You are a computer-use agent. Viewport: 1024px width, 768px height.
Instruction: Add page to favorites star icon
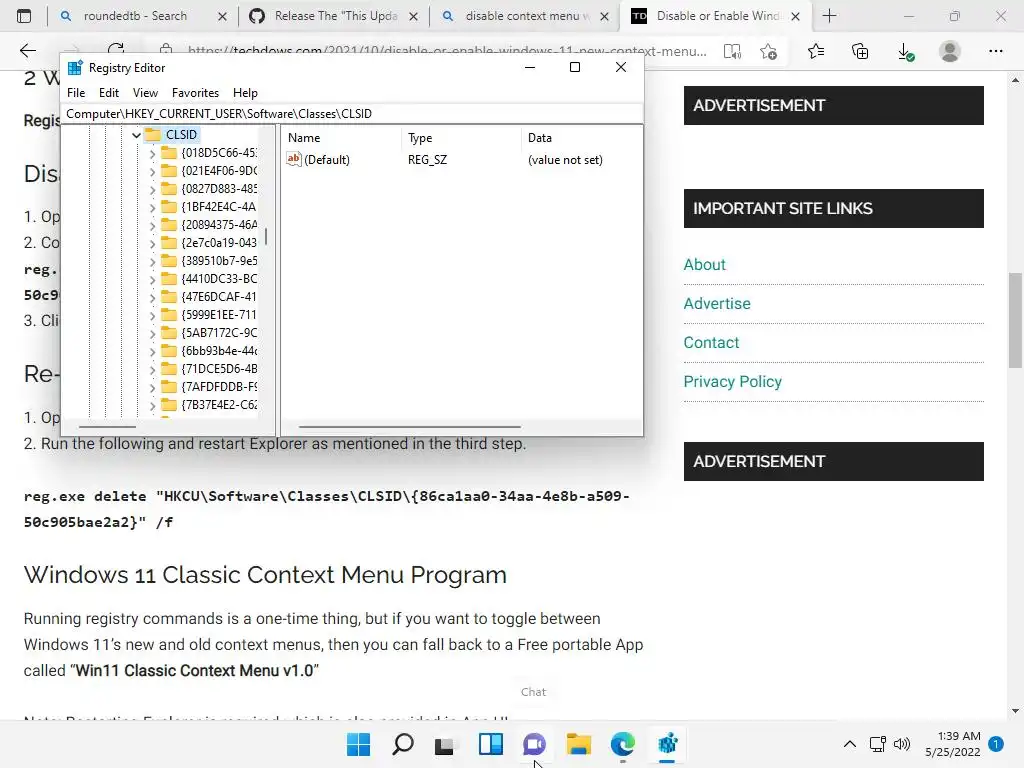[769, 51]
